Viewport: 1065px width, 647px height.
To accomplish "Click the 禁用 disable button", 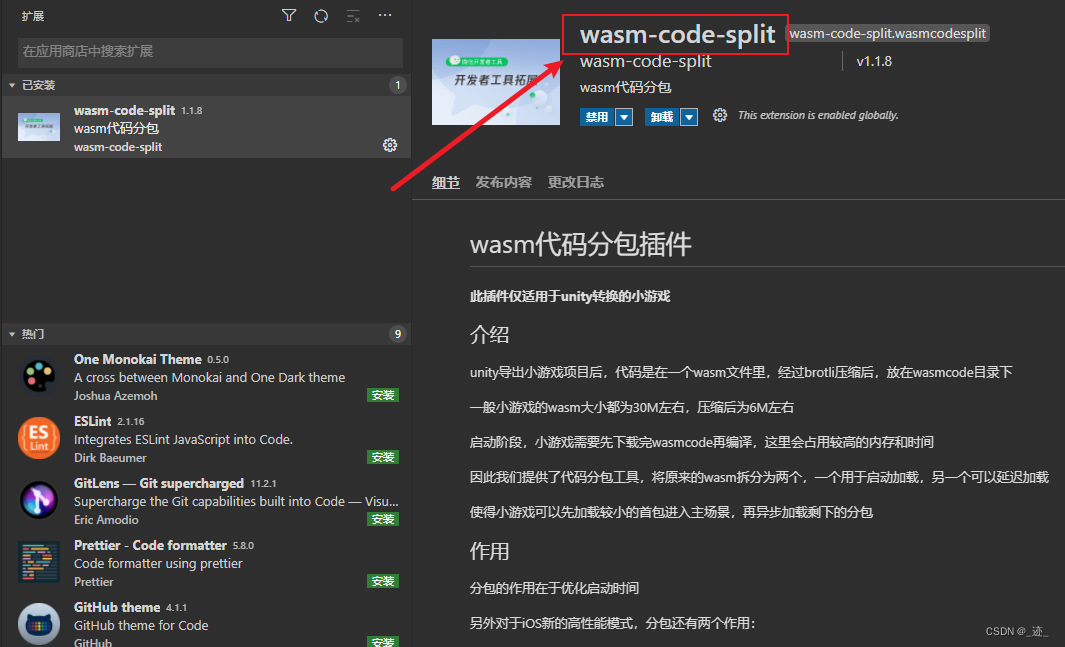I will [597, 117].
